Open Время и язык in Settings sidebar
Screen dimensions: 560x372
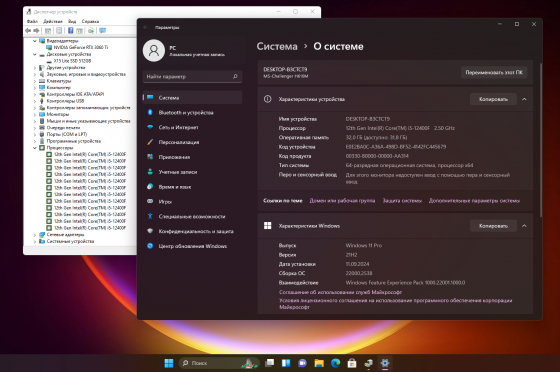pos(192,187)
